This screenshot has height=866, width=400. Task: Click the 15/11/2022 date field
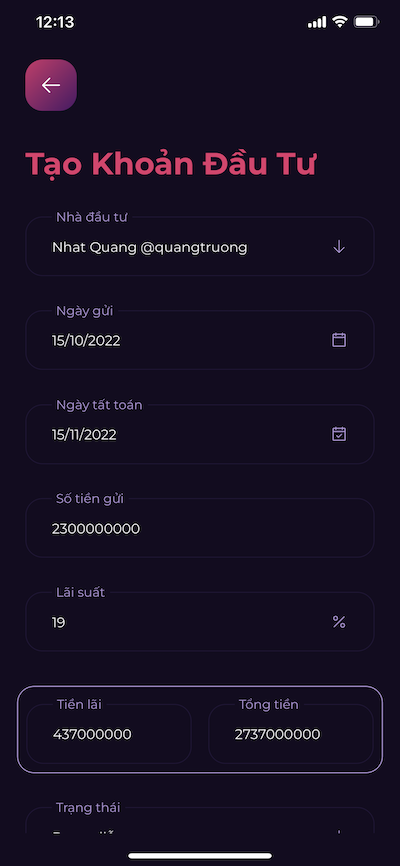[199, 434]
